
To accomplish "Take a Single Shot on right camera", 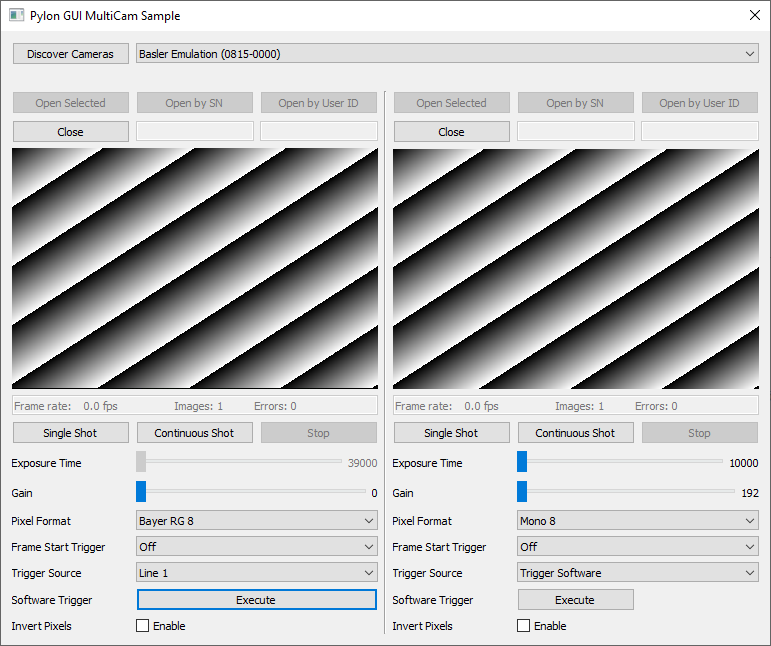I will [451, 433].
